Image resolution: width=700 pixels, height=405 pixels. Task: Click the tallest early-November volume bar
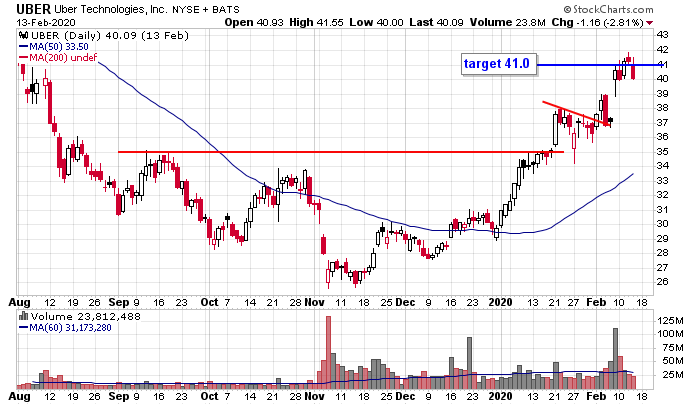point(329,352)
